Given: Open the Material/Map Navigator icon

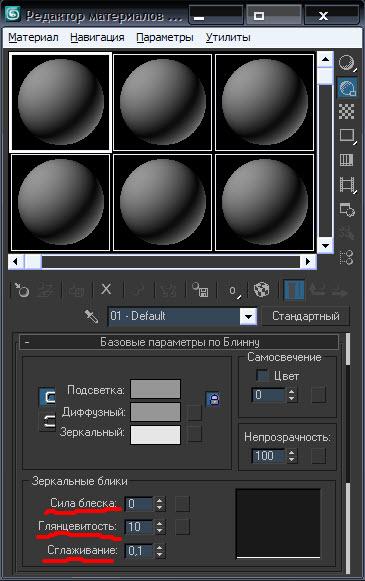Looking at the screenshot, I should coord(347,258).
